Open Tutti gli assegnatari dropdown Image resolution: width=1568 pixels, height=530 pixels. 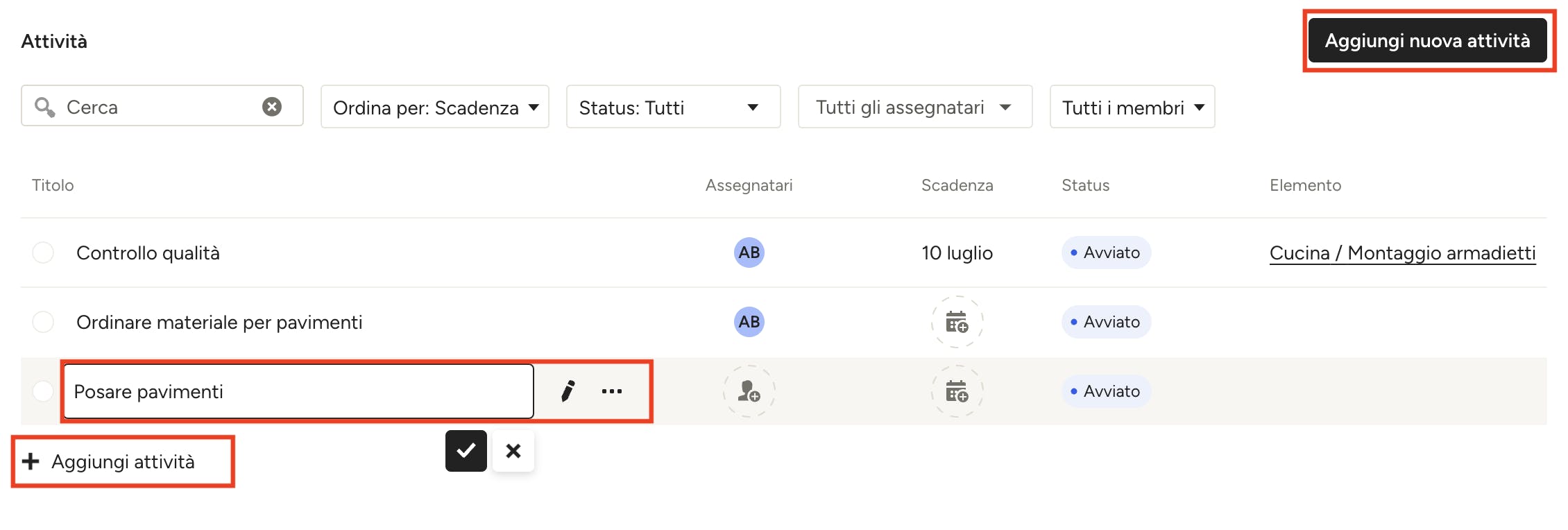(x=914, y=107)
